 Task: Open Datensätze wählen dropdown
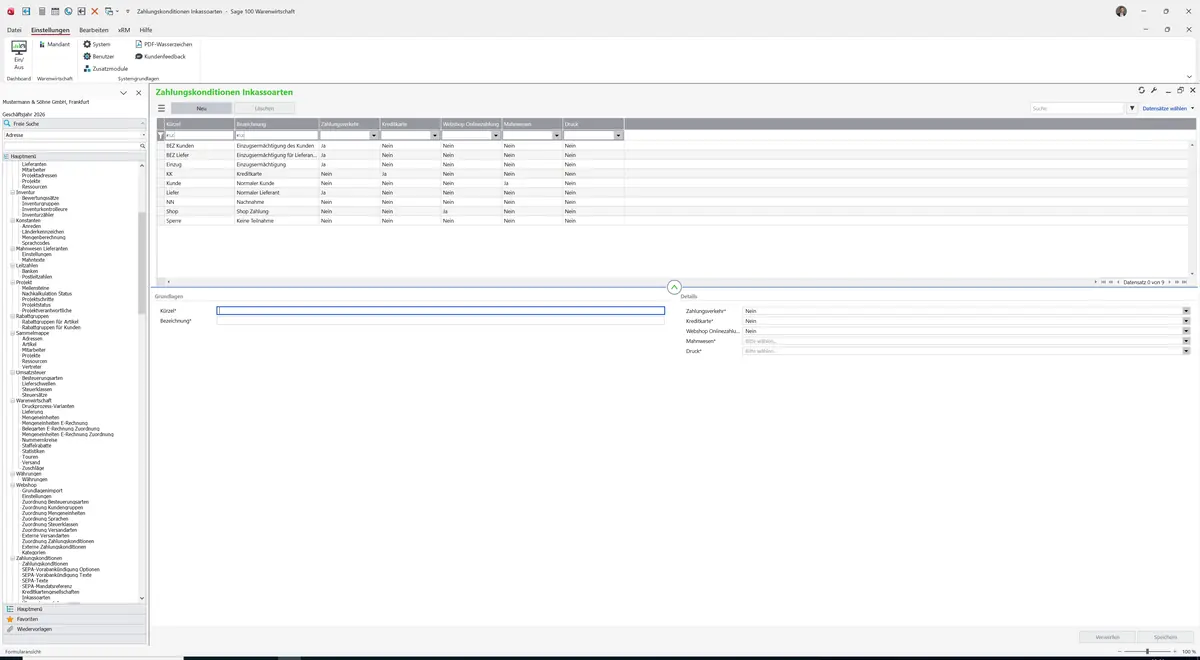1168,108
